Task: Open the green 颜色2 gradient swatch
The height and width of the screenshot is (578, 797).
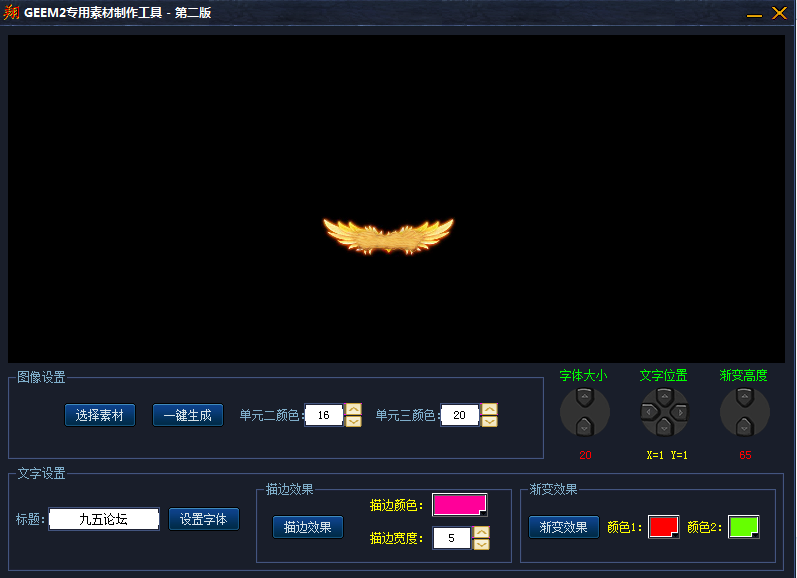Action: pos(743,526)
